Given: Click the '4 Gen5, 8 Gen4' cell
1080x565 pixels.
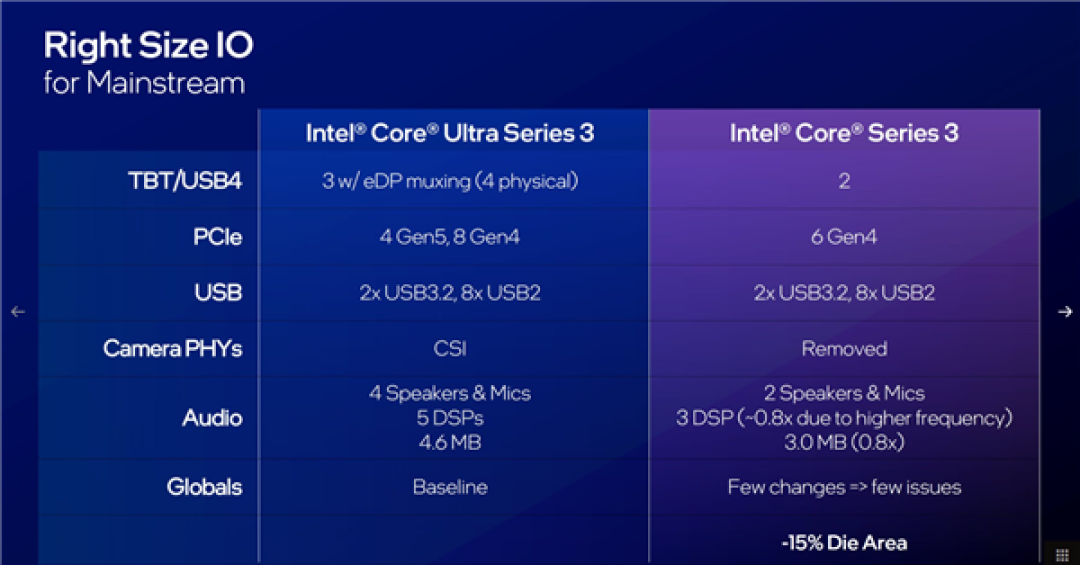Looking at the screenshot, I should 450,237.
